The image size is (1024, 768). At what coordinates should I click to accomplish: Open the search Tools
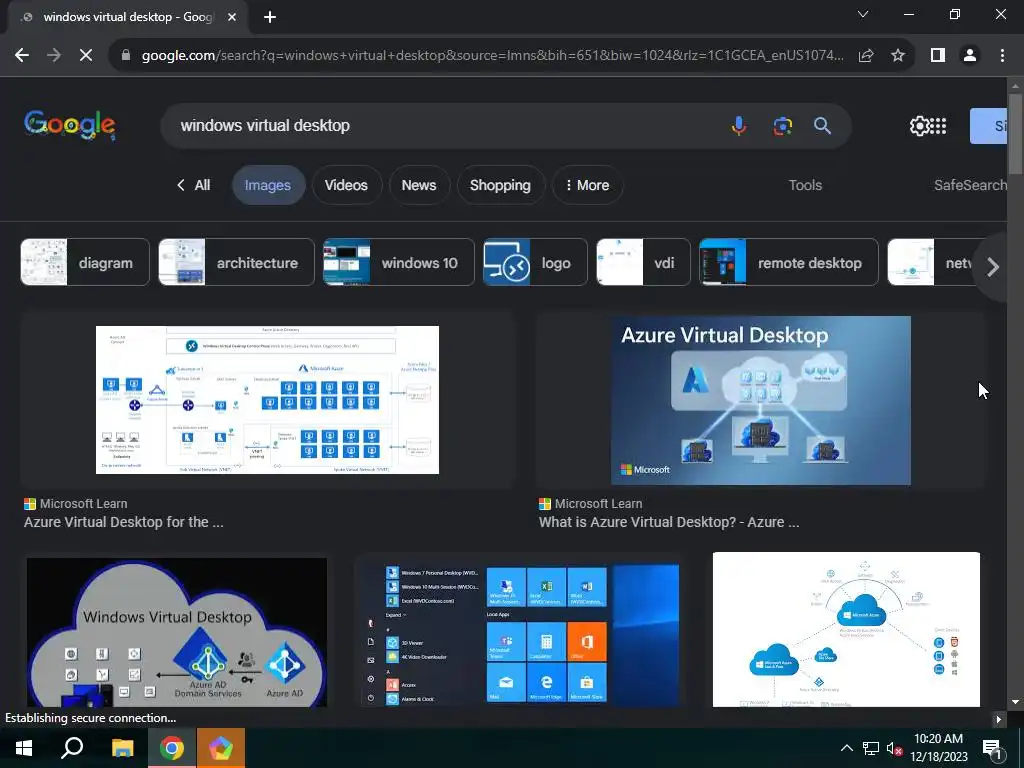pos(805,185)
